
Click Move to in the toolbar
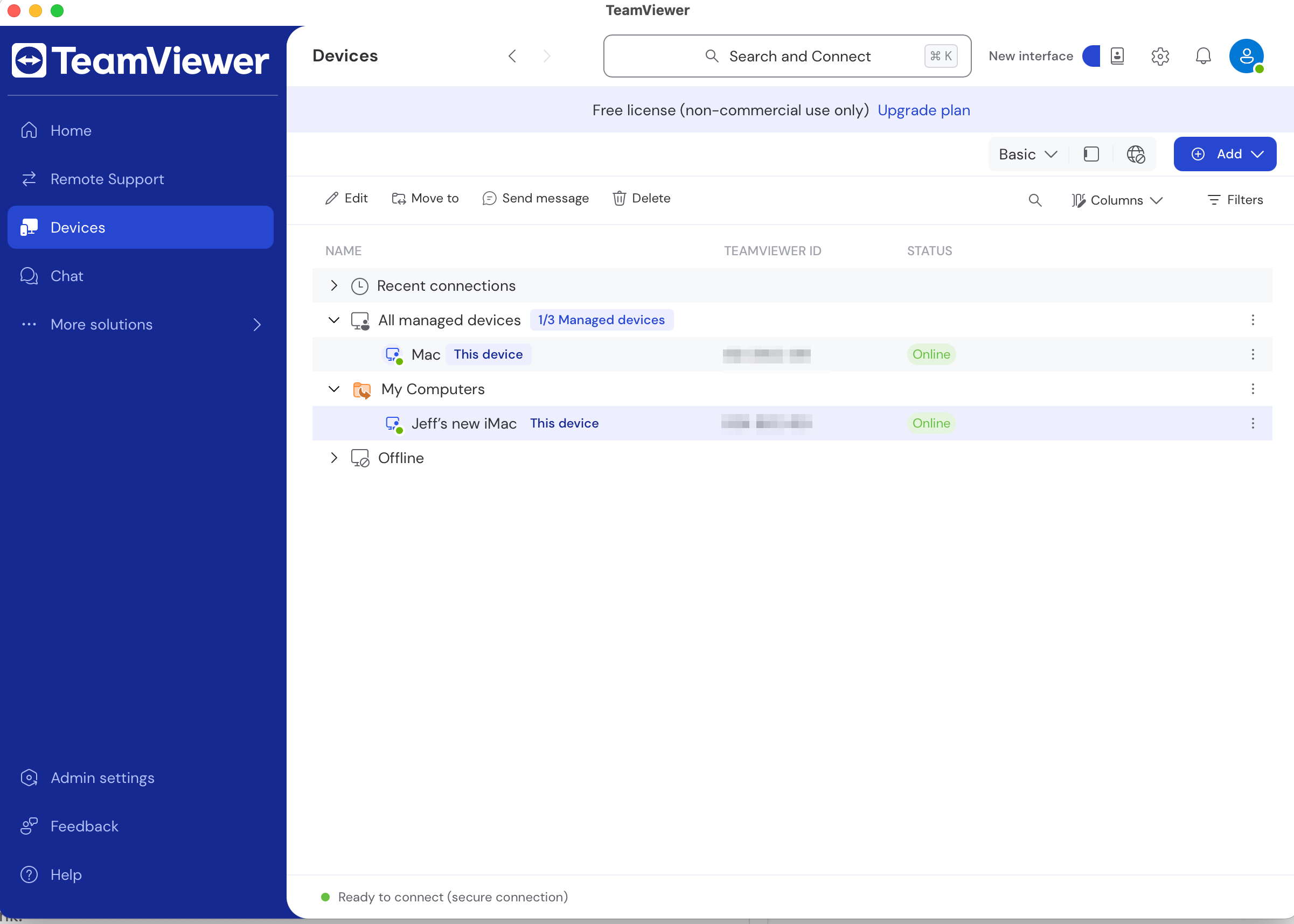[425, 198]
